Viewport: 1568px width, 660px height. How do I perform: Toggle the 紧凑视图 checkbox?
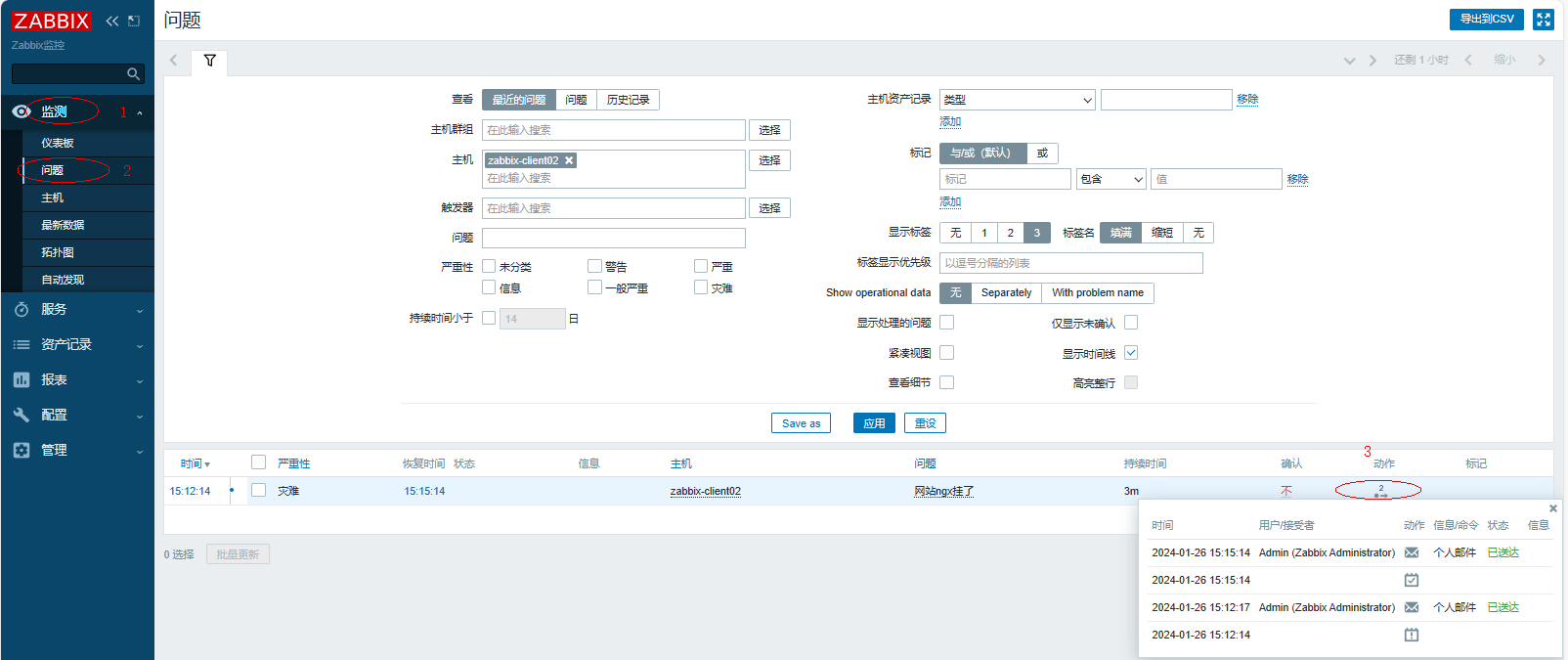[946, 353]
